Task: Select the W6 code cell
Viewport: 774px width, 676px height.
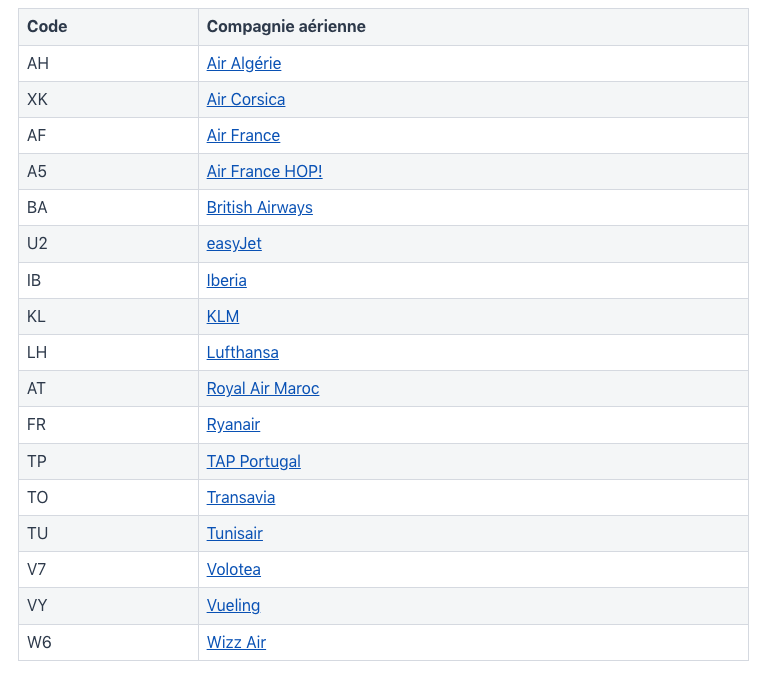Action: [x=39, y=642]
